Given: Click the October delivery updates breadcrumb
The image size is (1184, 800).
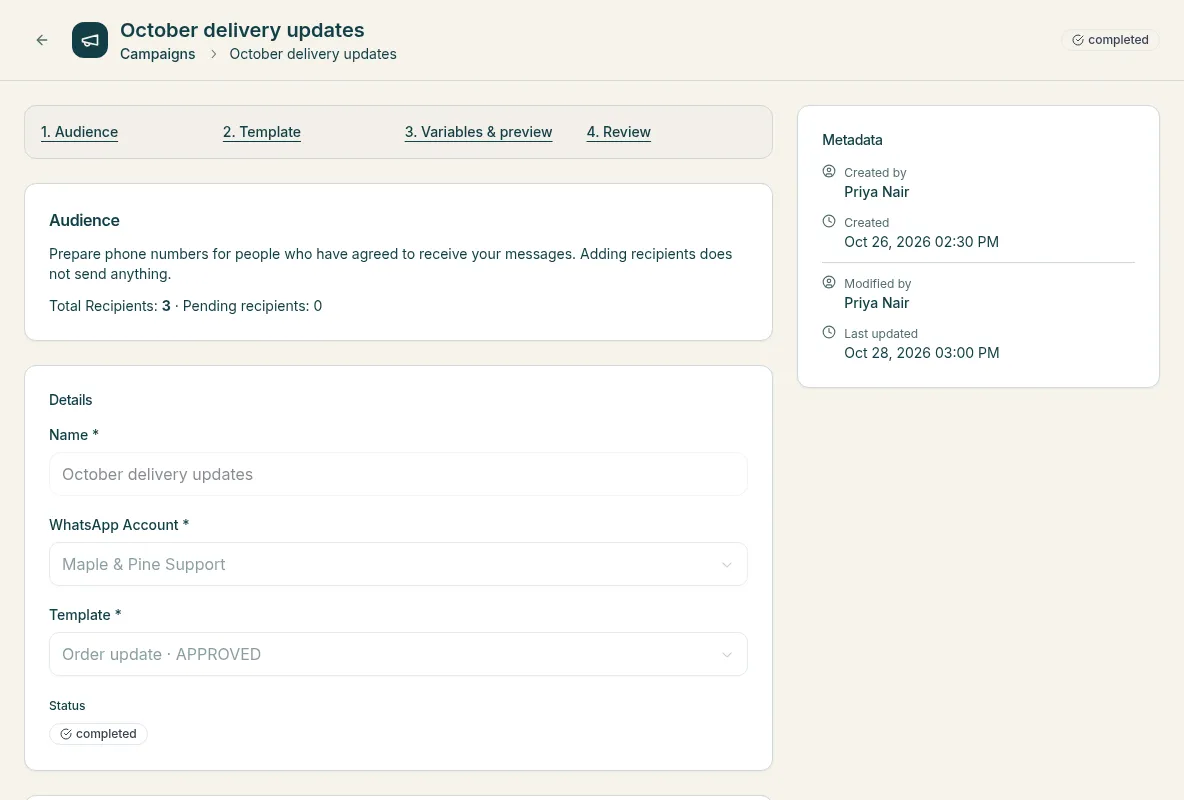Looking at the screenshot, I should [313, 54].
